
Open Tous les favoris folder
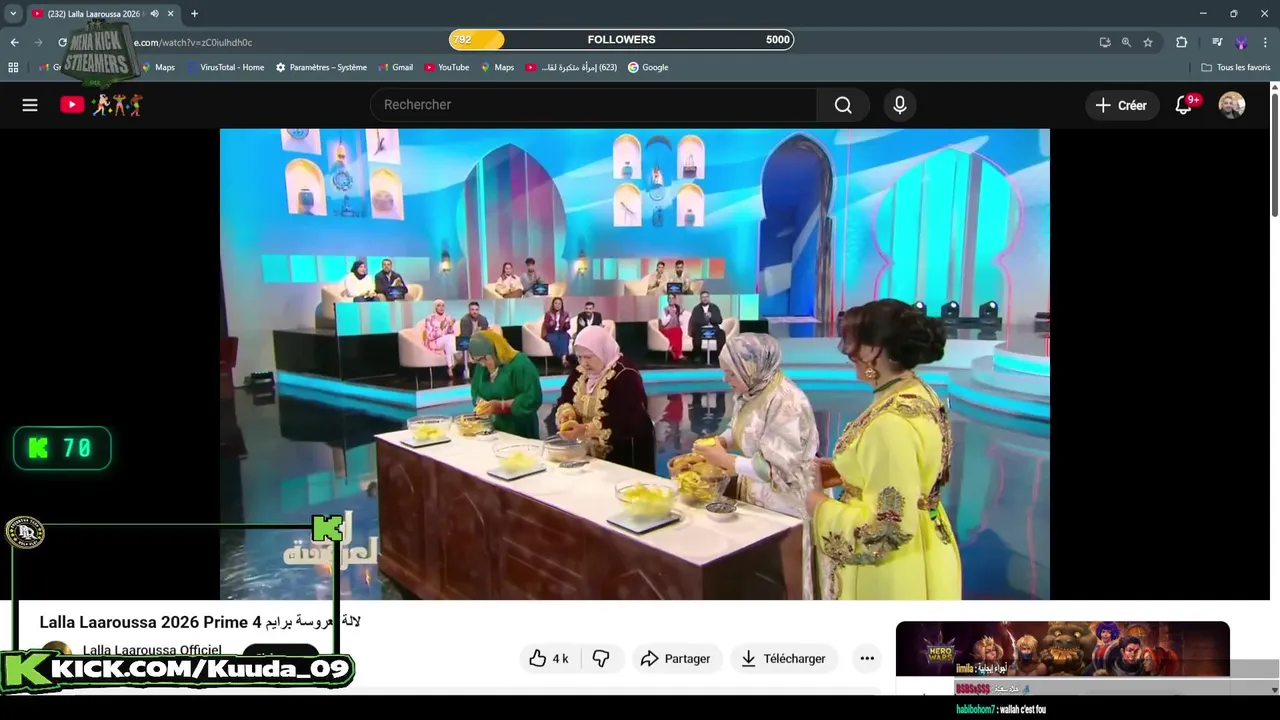coord(1236,67)
